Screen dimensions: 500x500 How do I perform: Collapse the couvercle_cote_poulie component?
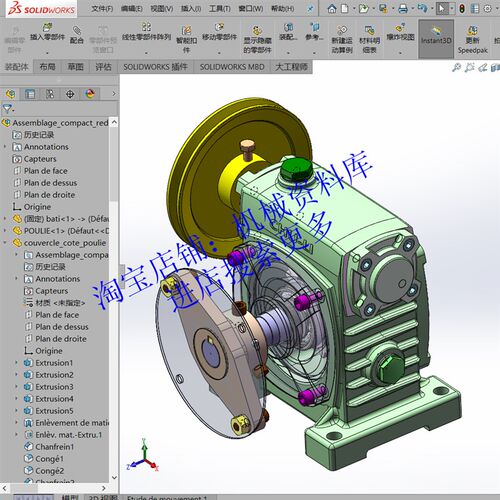click(5, 243)
